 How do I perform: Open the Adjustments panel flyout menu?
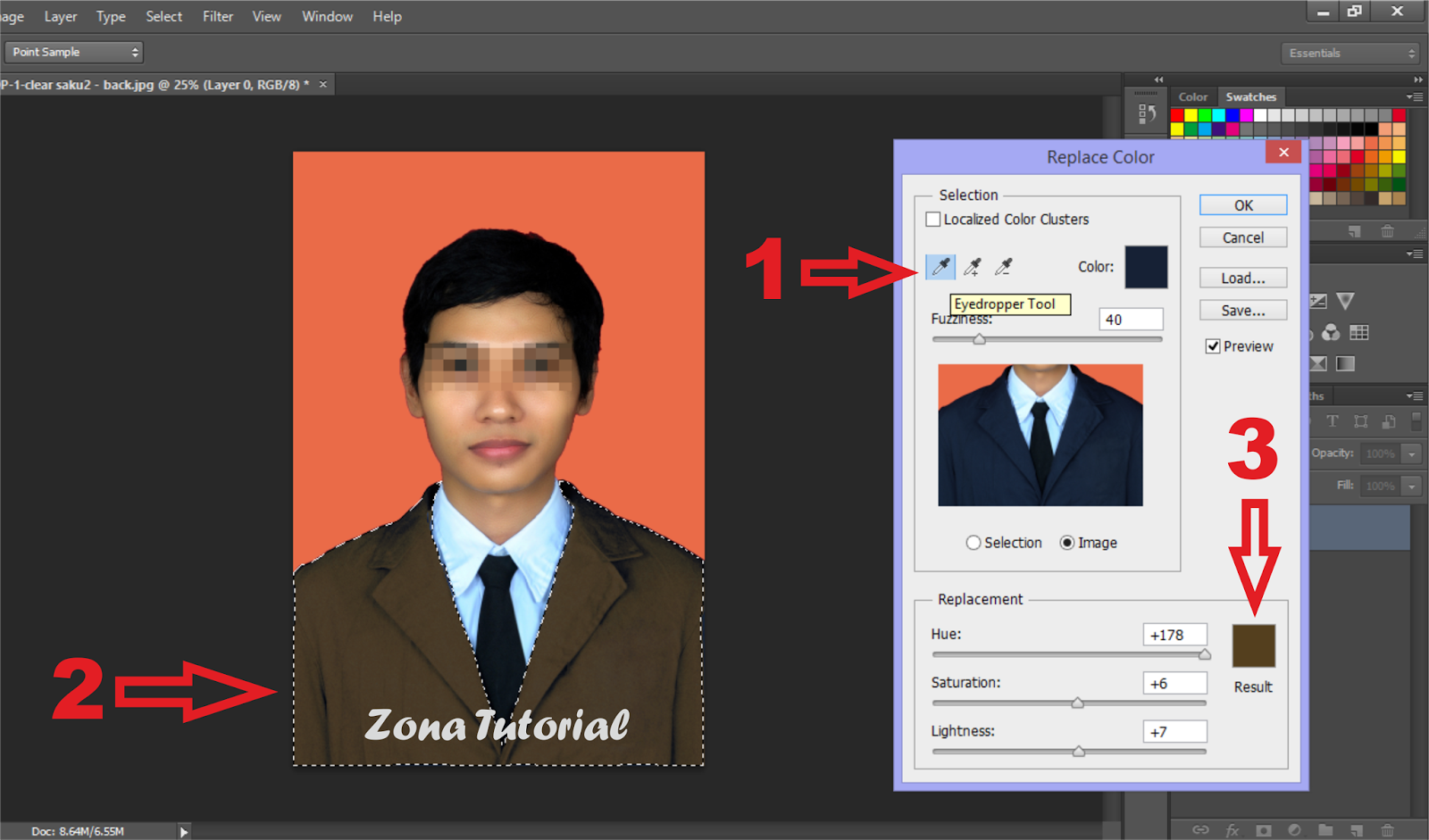pos(1414,254)
